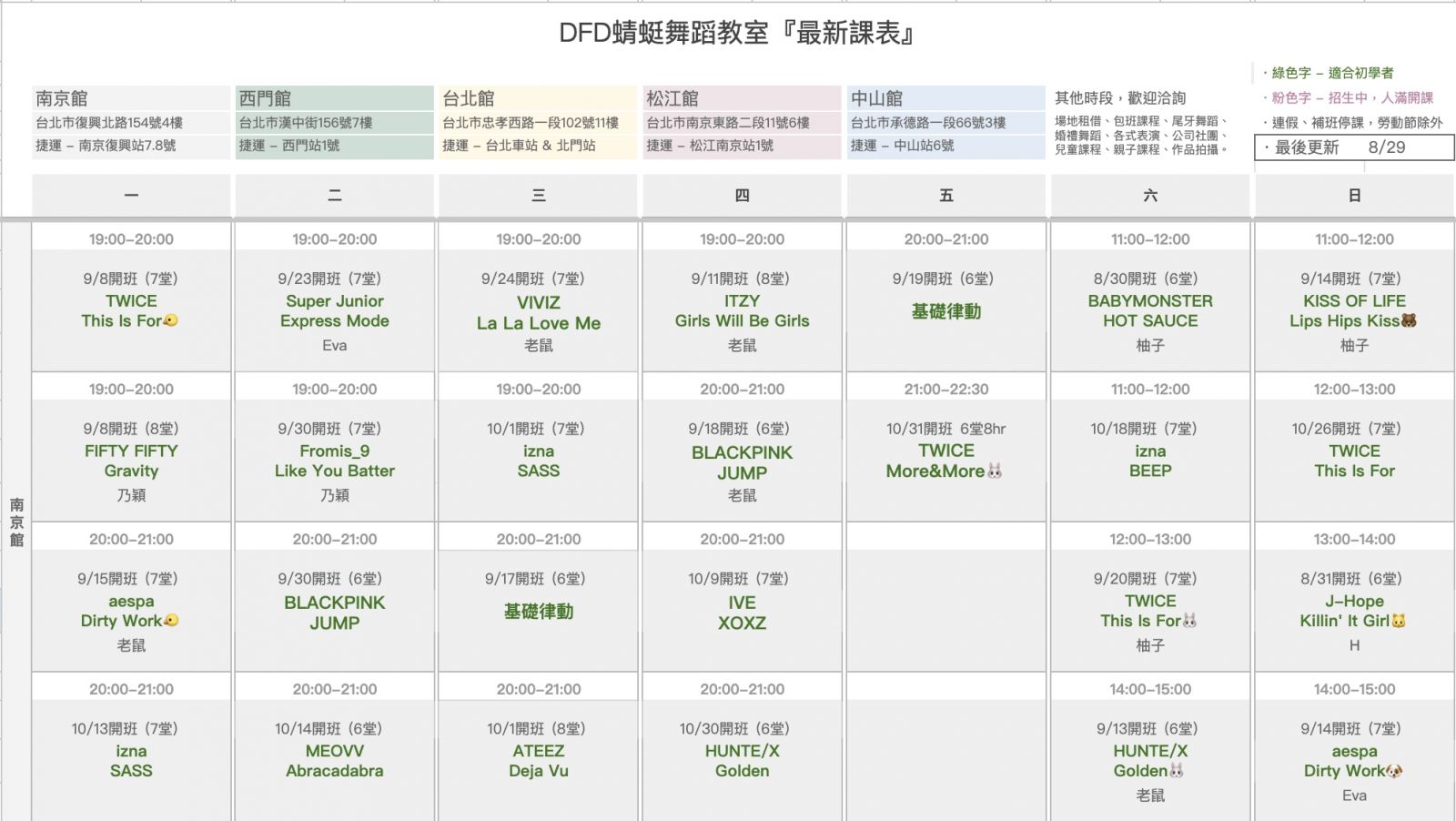Image resolution: width=1456 pixels, height=821 pixels.
Task: Click MEOVV Abracadabra class
Action: 335,762
